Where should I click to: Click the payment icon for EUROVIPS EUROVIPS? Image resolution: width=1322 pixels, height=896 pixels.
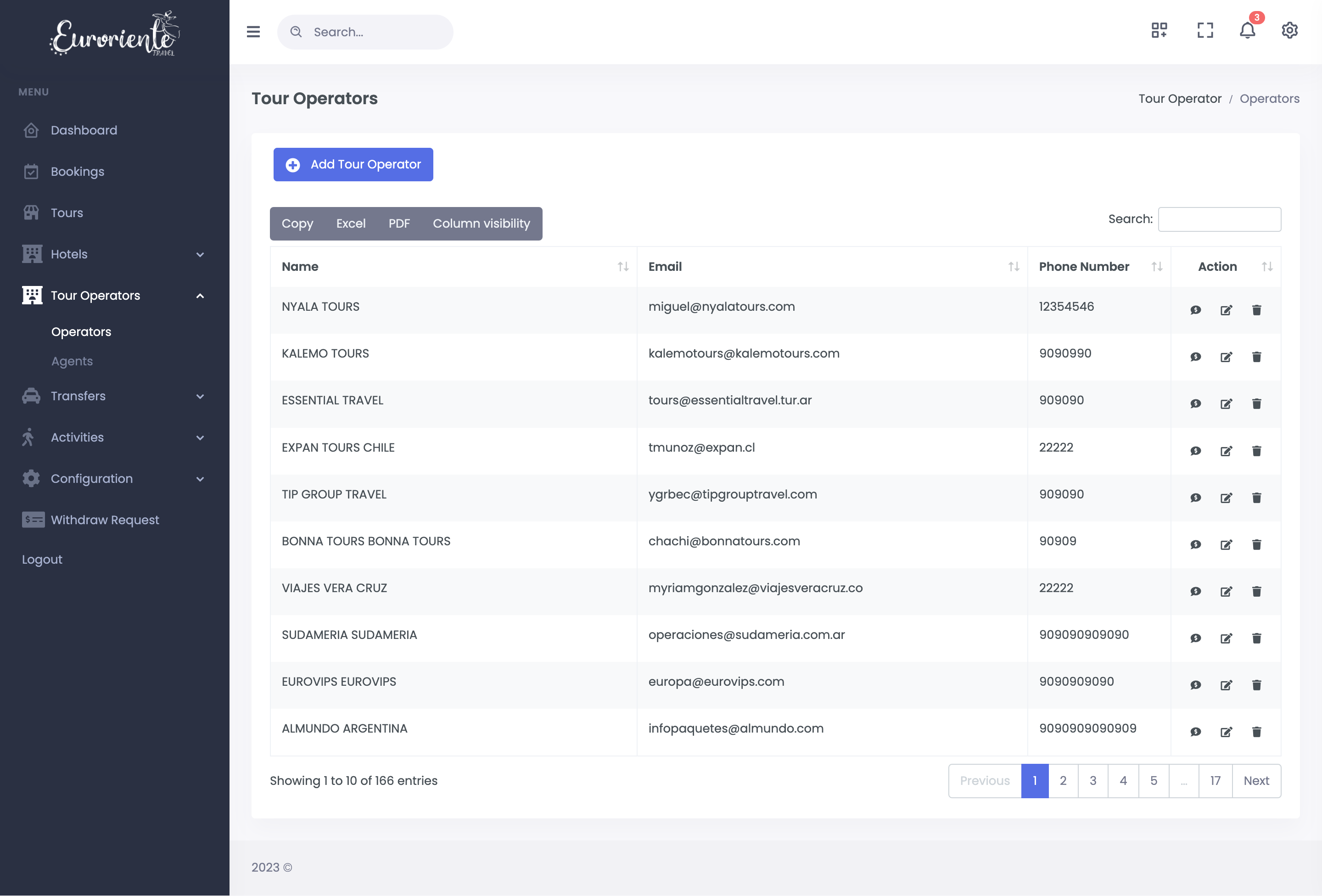click(1196, 685)
